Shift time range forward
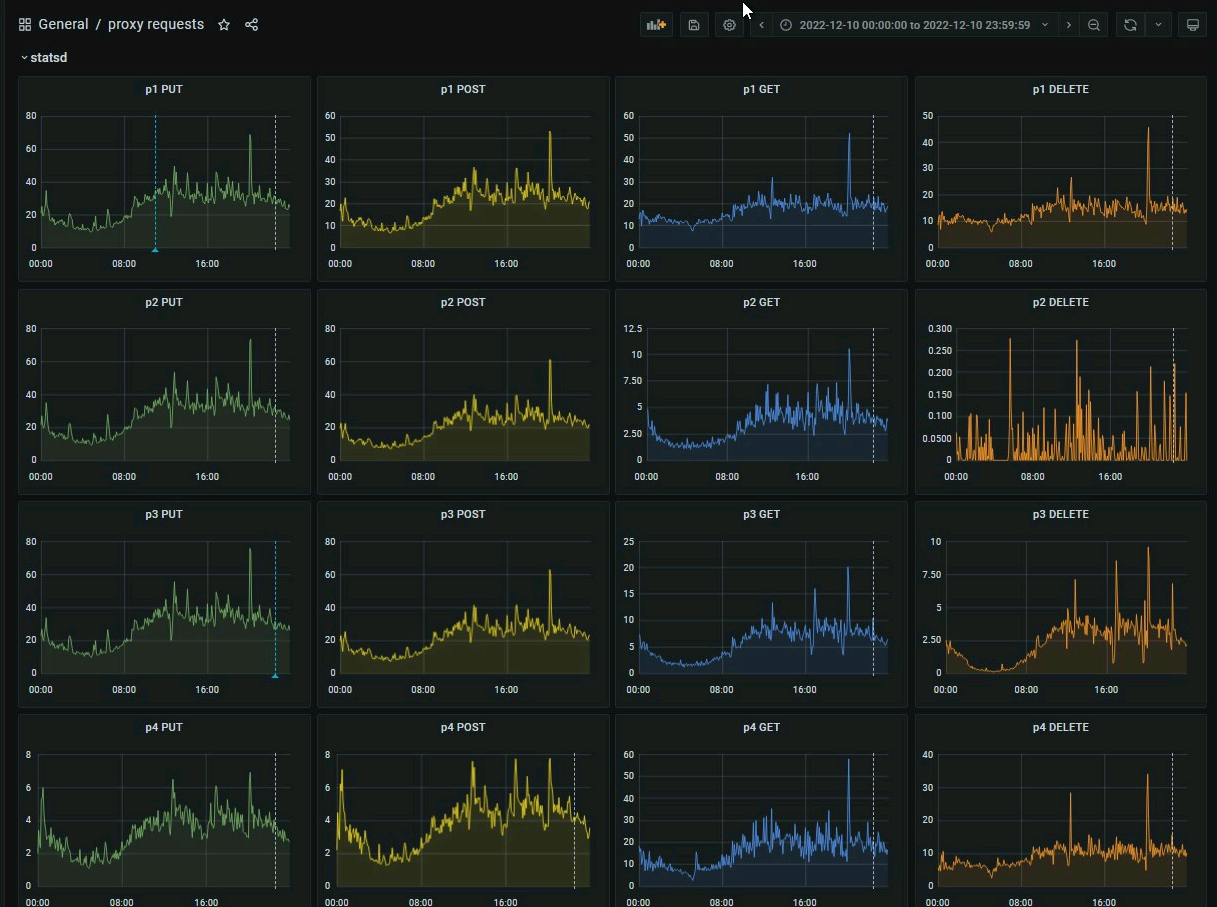The height and width of the screenshot is (907, 1217). tap(1069, 25)
